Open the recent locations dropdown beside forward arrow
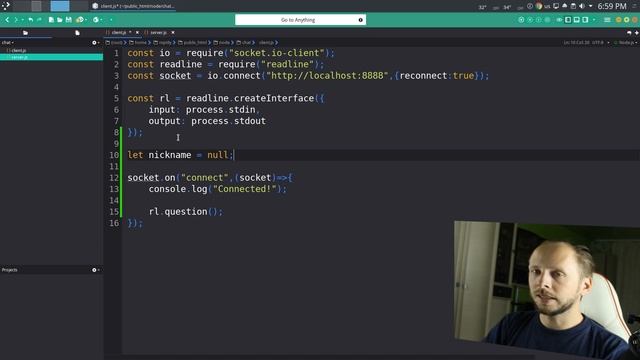This screenshot has height=360, width=640. tap(22, 20)
